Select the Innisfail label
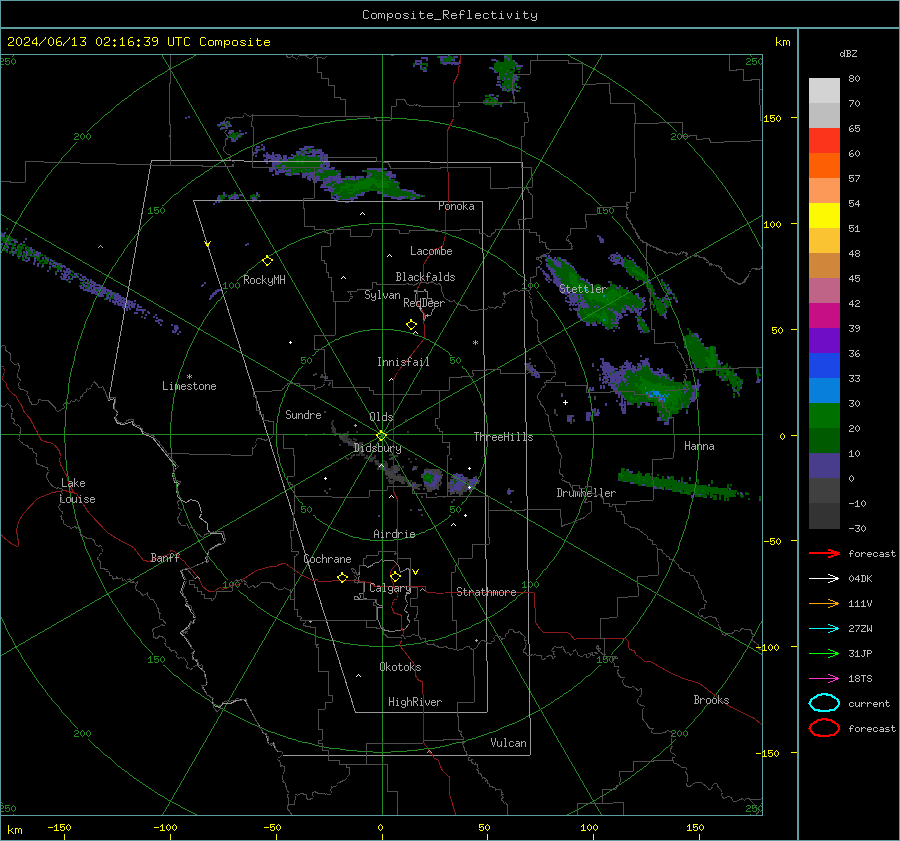Image resolution: width=900 pixels, height=841 pixels. 403,362
